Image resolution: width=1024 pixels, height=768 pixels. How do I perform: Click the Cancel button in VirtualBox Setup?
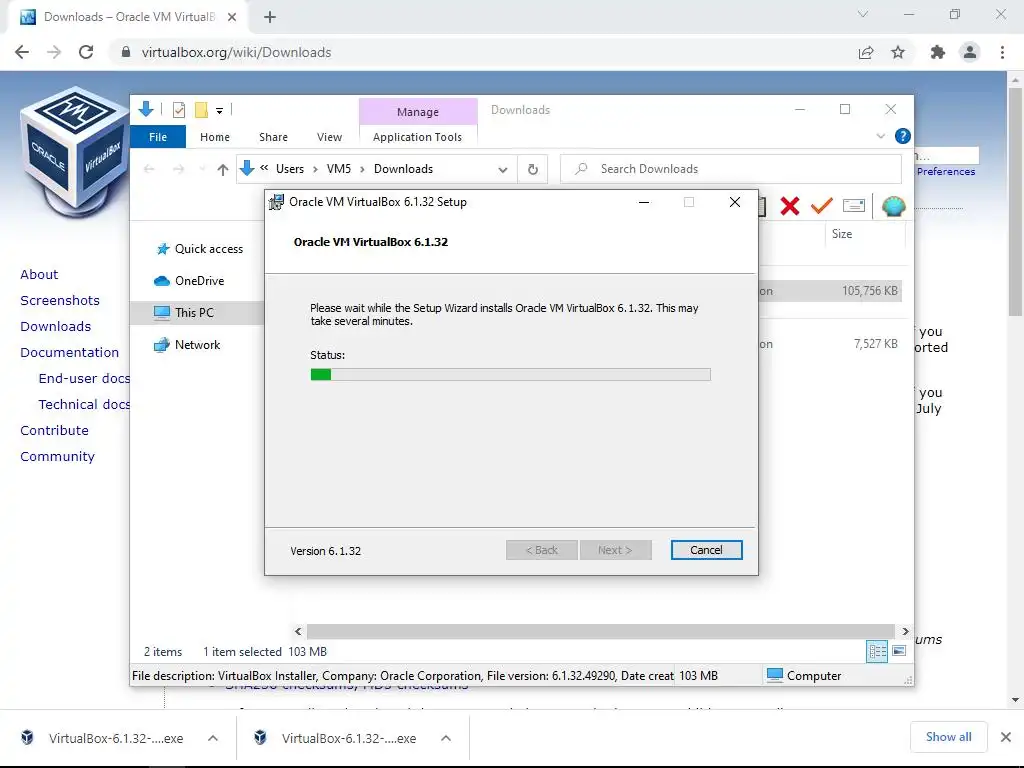coord(706,550)
